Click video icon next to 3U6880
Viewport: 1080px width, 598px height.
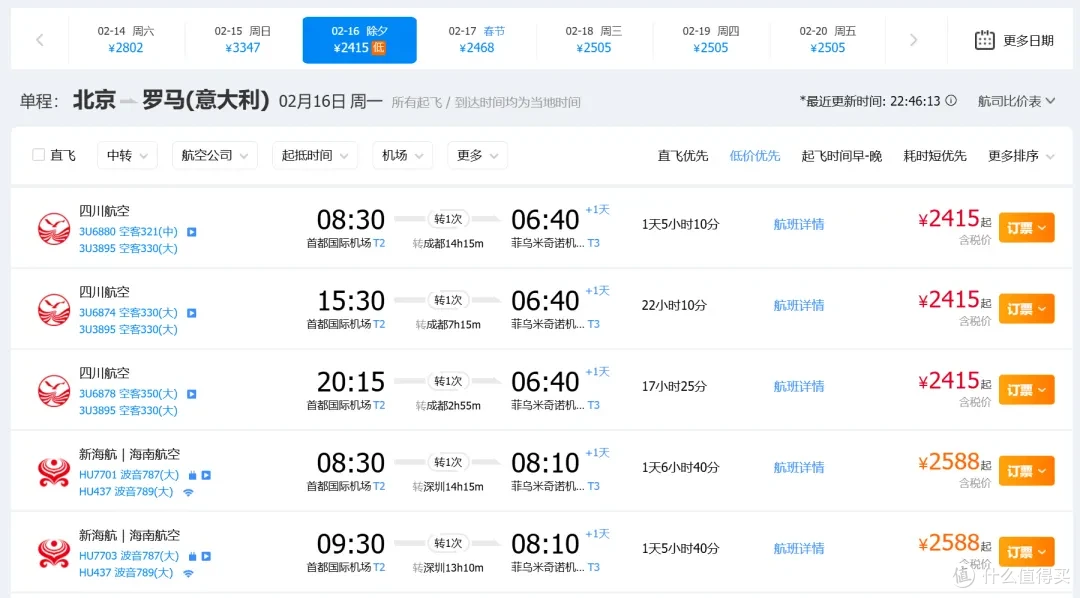[x=192, y=232]
